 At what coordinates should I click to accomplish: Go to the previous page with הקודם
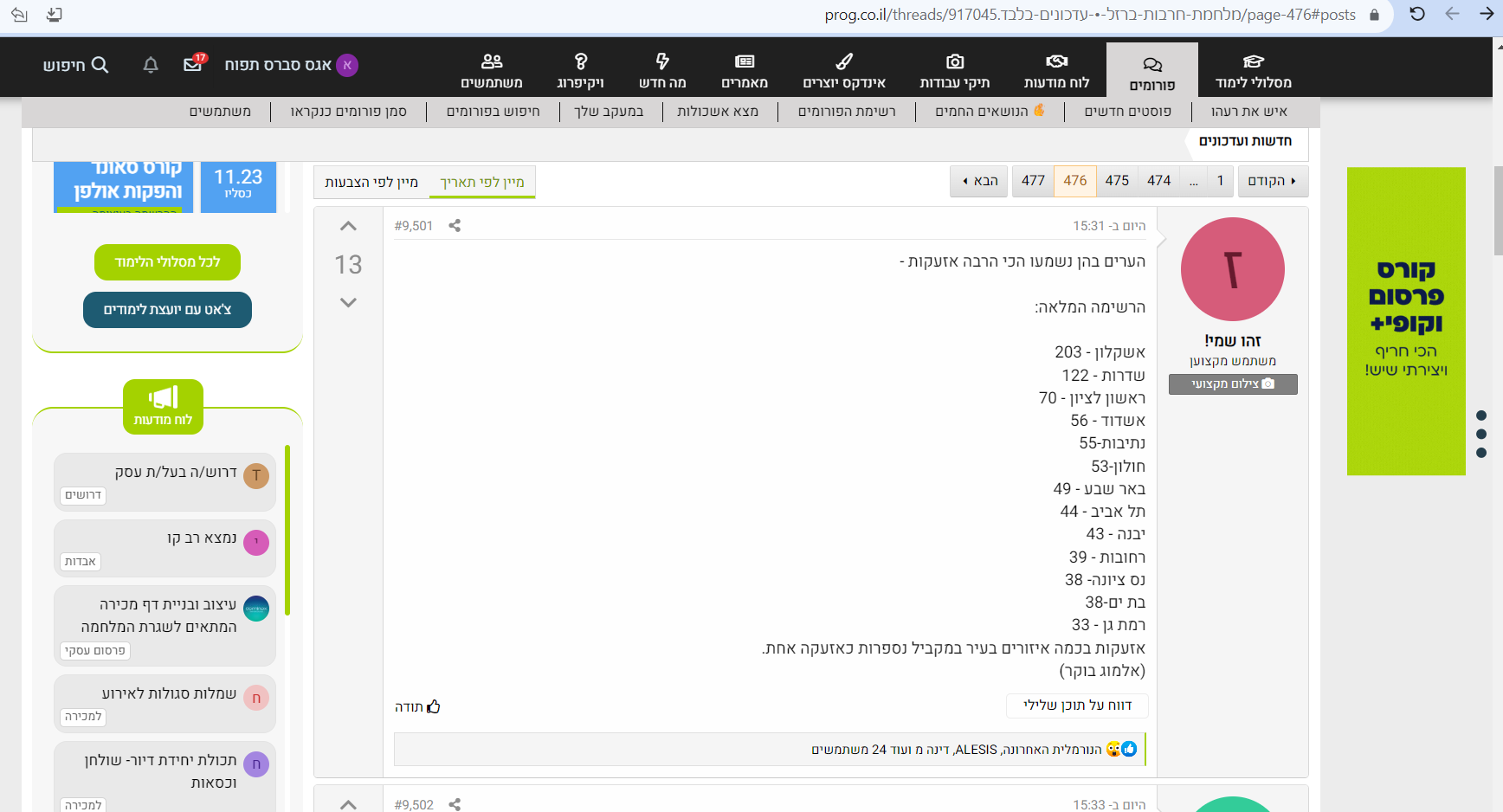1273,181
